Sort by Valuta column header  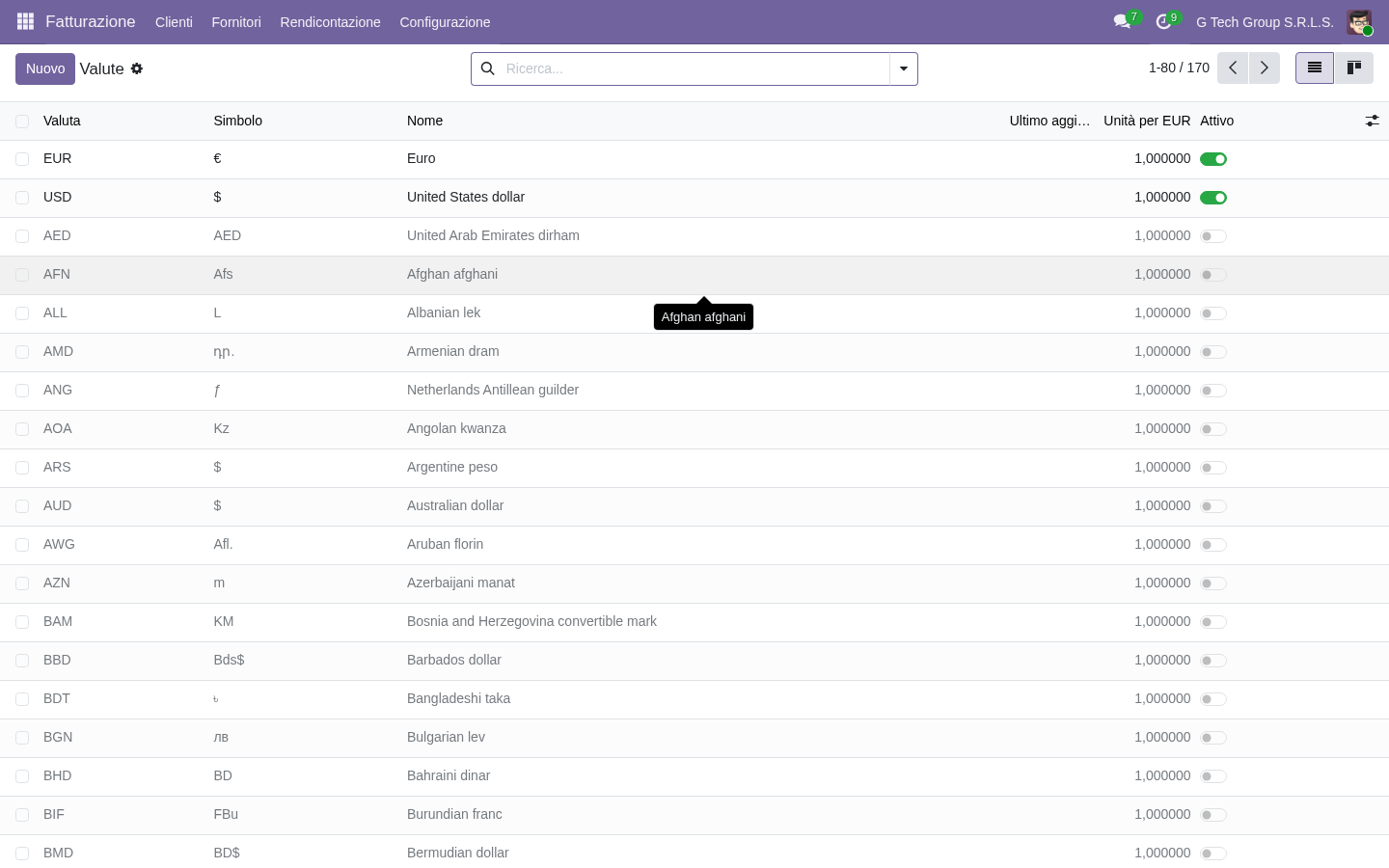62,121
